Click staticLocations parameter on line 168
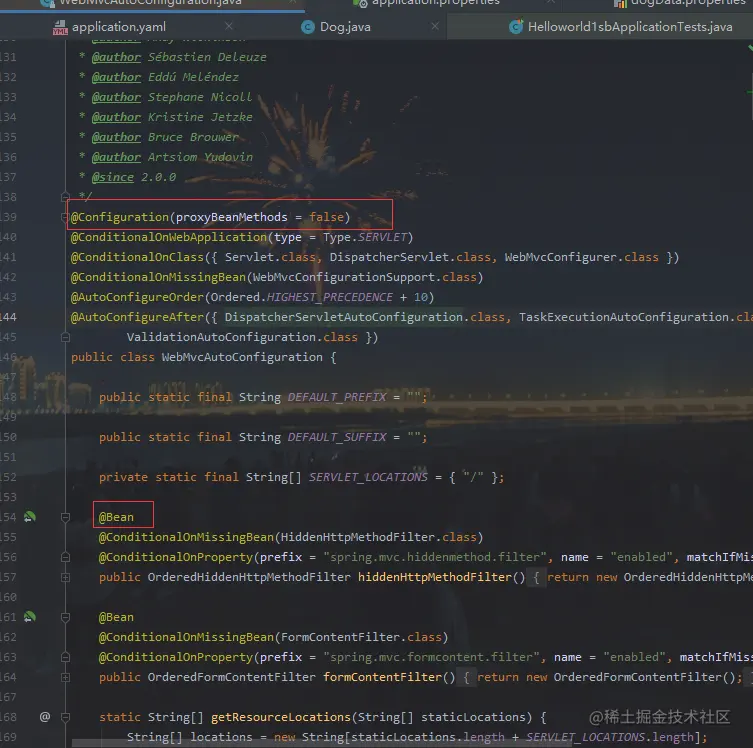The width and height of the screenshot is (753, 748). (x=473, y=717)
